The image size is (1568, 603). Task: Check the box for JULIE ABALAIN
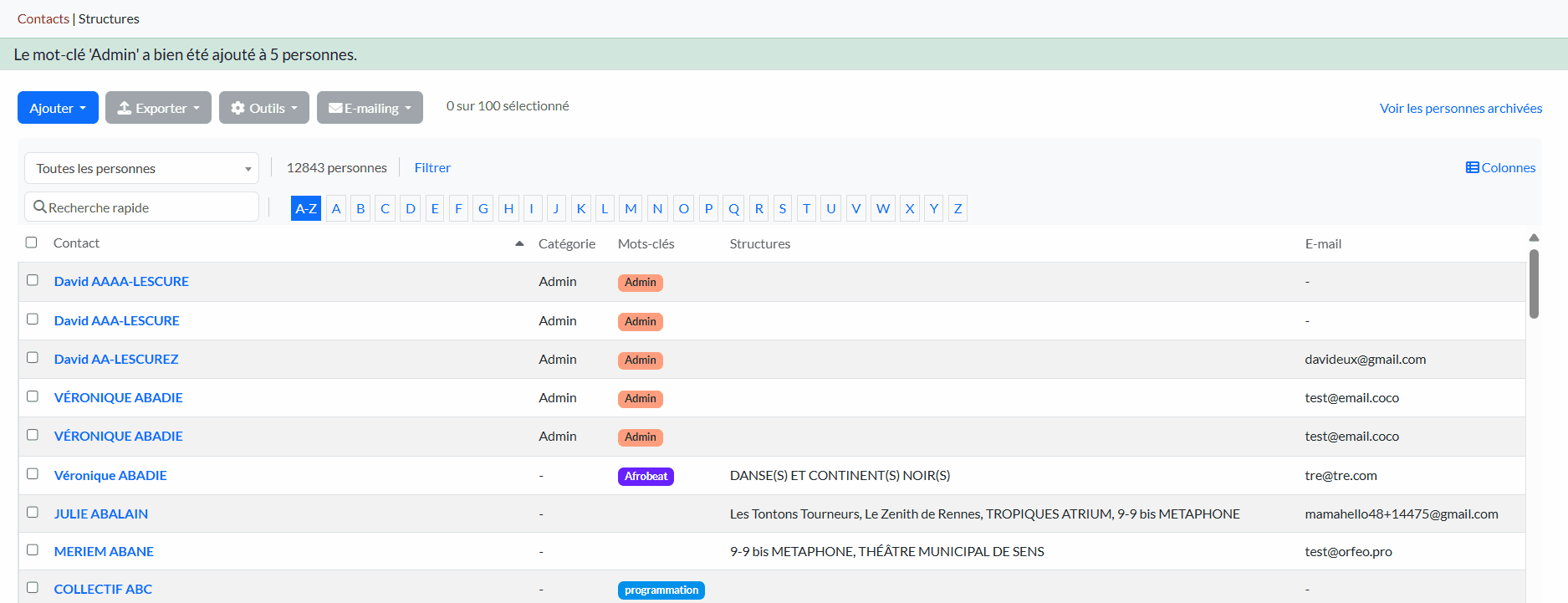33,513
